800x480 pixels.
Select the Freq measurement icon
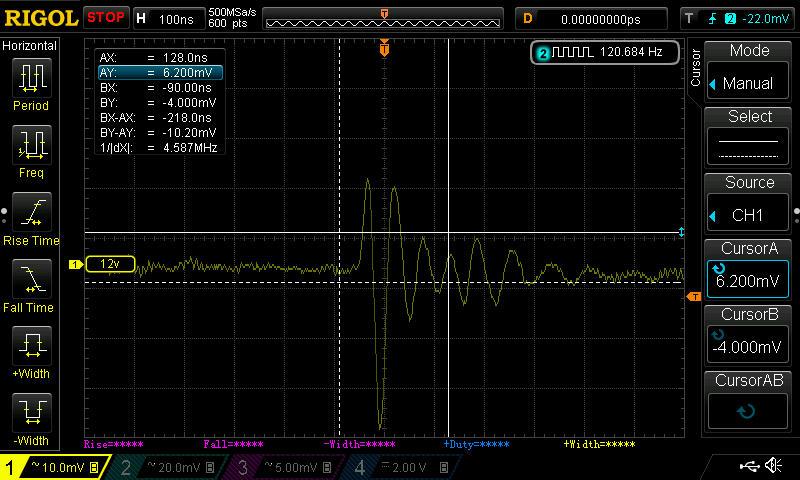[x=31, y=144]
